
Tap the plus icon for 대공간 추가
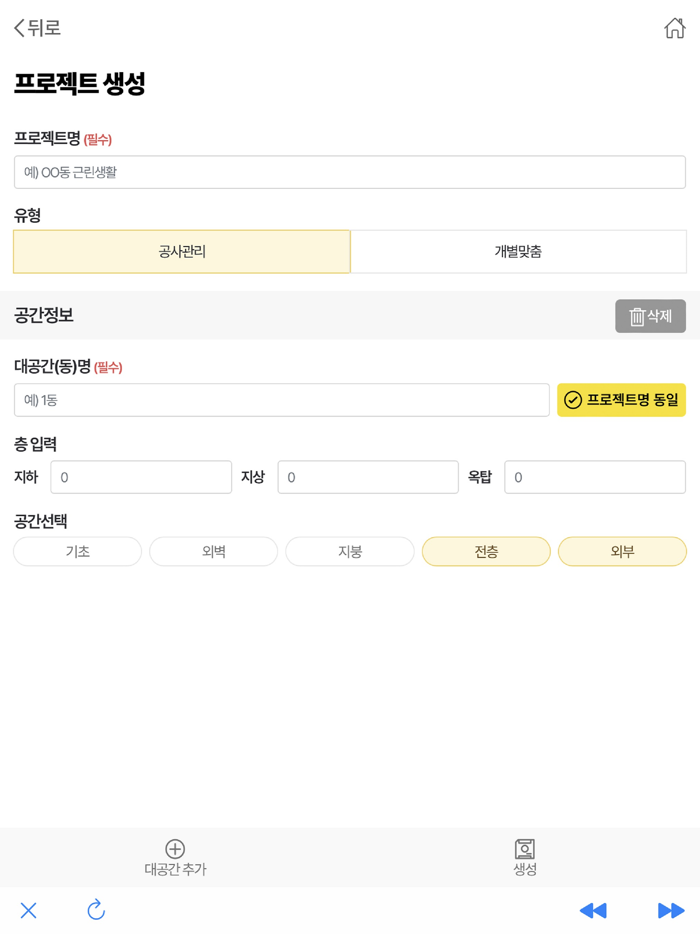[x=174, y=849]
